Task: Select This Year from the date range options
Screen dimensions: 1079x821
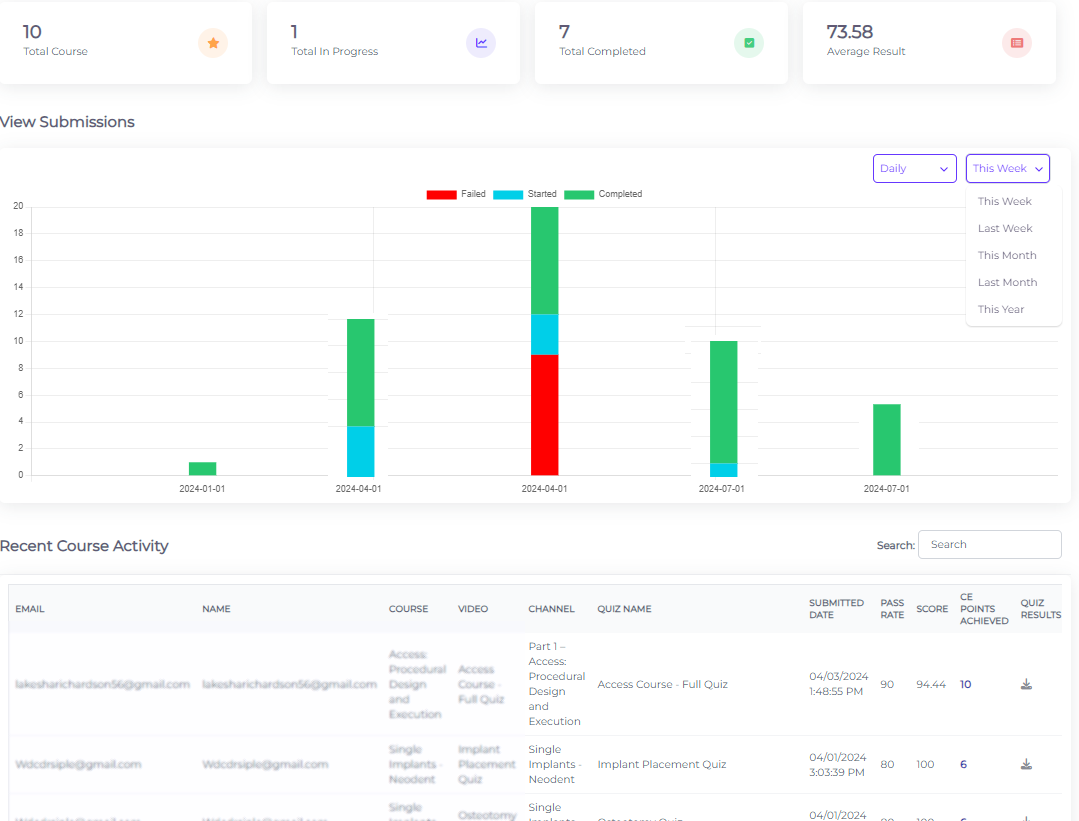Action: [1001, 309]
